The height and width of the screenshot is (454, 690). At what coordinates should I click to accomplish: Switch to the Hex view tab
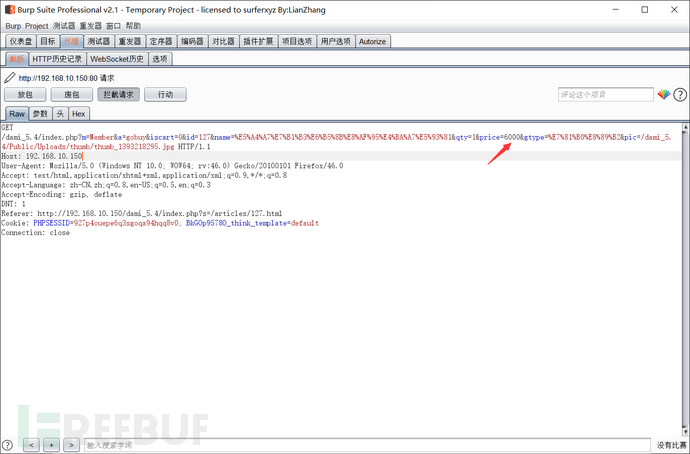pos(79,114)
